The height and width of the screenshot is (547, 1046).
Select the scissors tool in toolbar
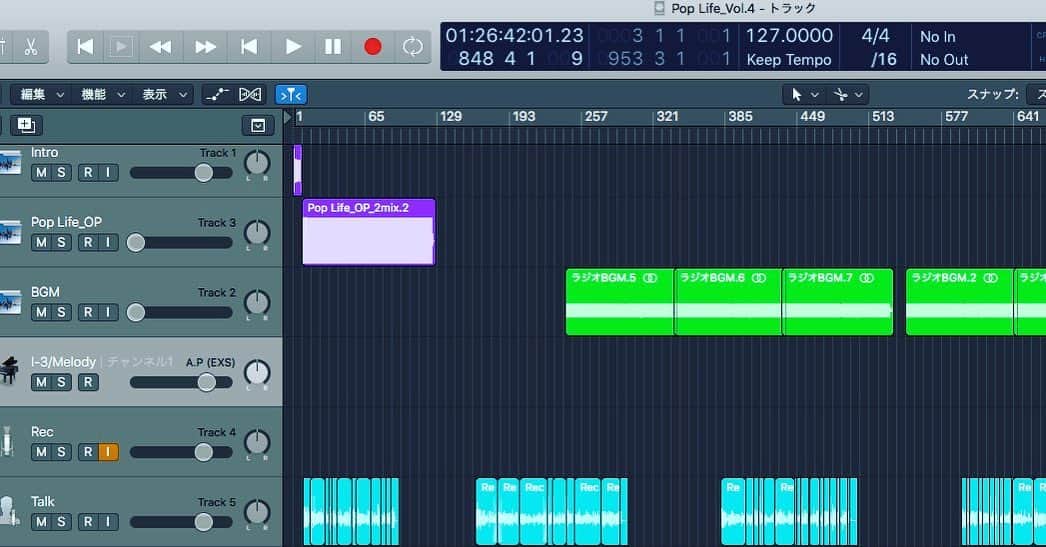tap(31, 47)
